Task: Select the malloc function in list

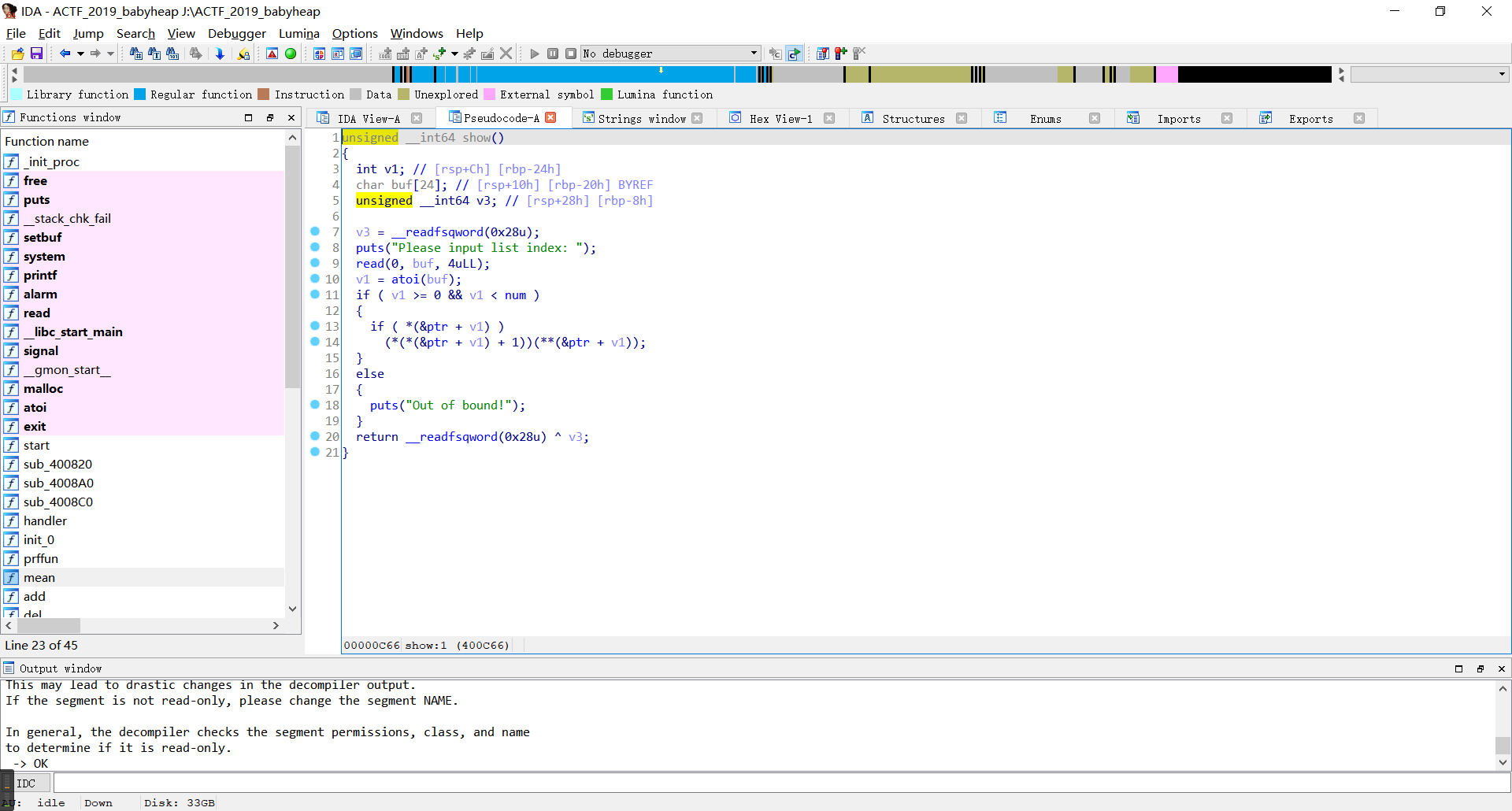Action: (43, 388)
